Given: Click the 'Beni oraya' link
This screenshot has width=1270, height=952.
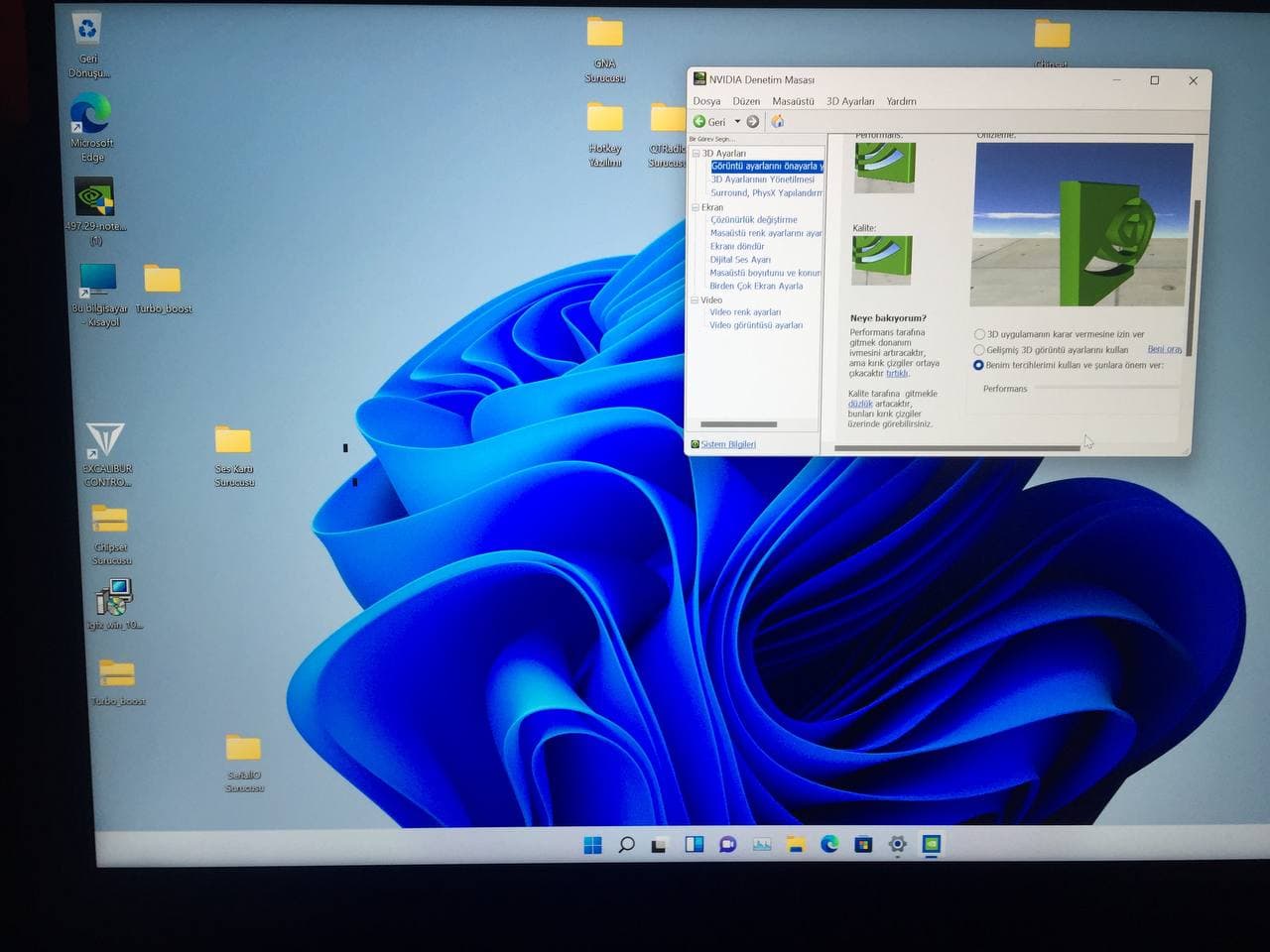Looking at the screenshot, I should 1165,349.
